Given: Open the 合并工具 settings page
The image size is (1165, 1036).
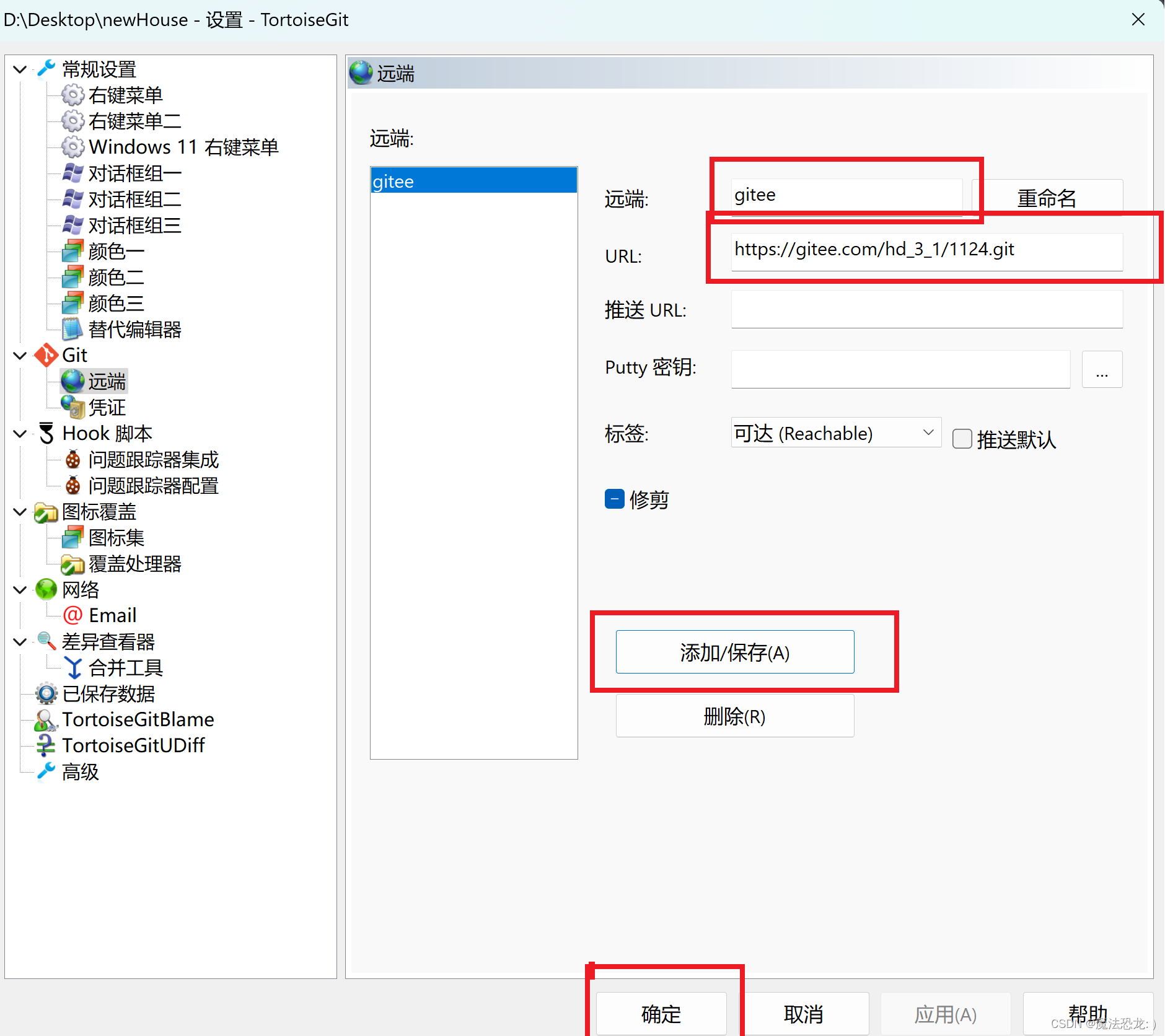Looking at the screenshot, I should pyautogui.click(x=125, y=667).
